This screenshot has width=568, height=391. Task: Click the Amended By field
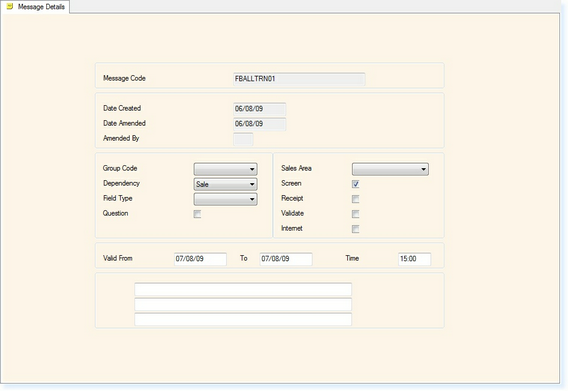point(243,139)
